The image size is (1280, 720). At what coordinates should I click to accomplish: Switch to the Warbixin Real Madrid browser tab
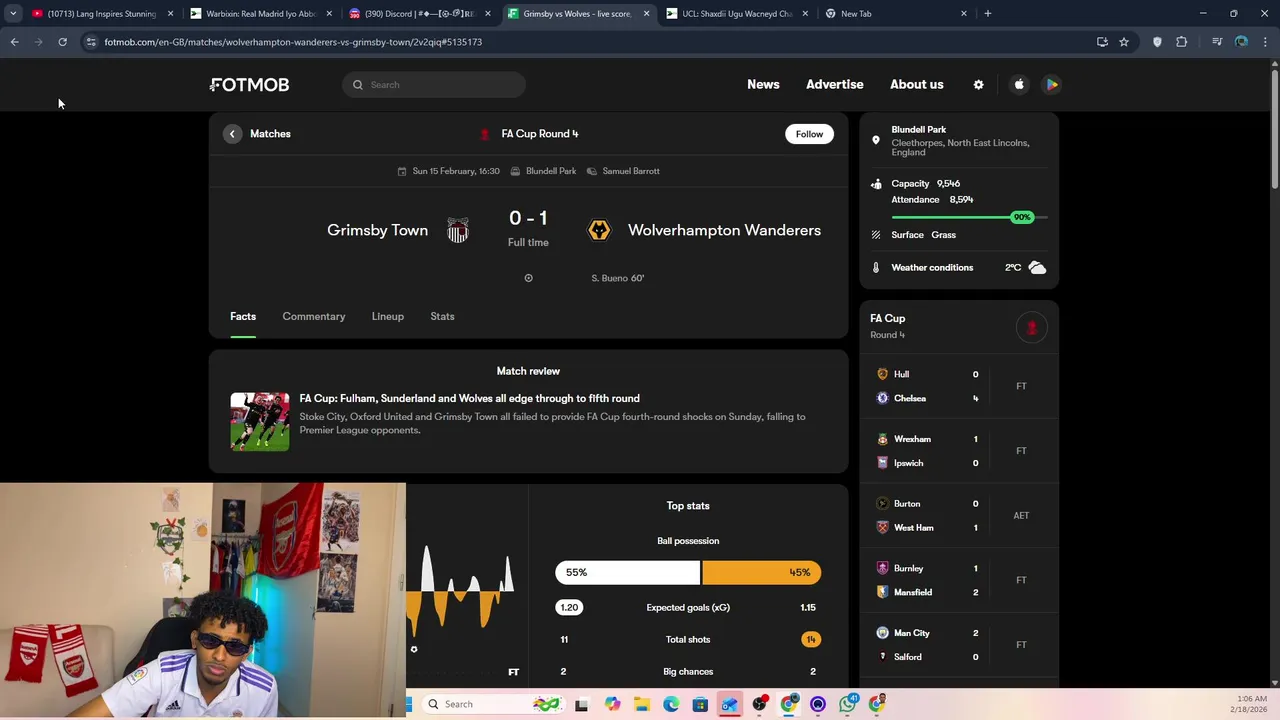[262, 14]
